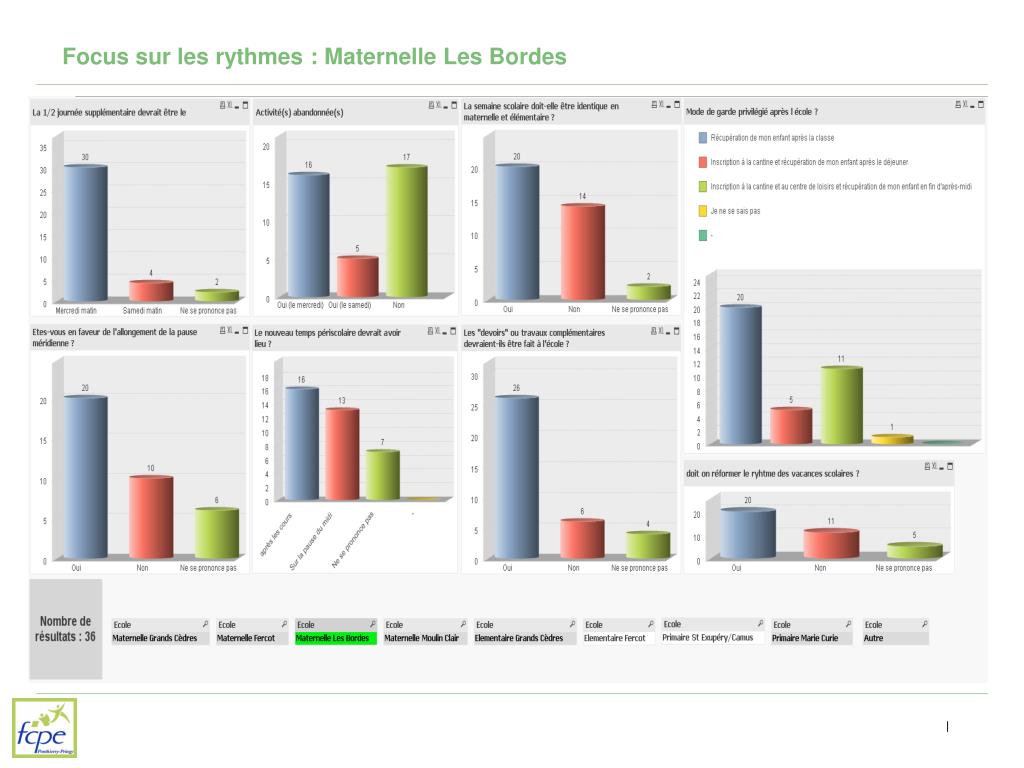Deselect the green 'Maternelle Les Bordes' value

[336, 638]
